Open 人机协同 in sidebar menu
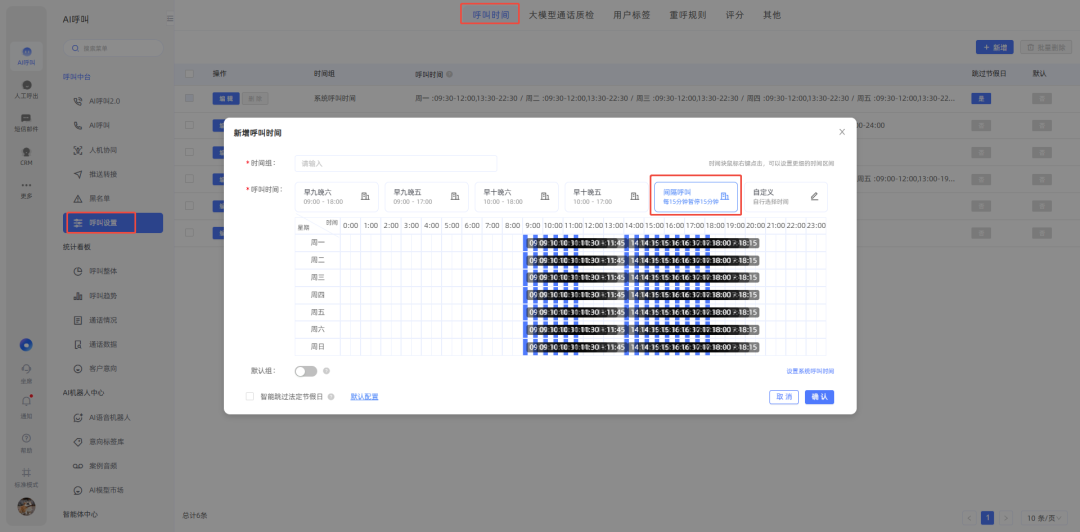The height and width of the screenshot is (532, 1080). (103, 150)
